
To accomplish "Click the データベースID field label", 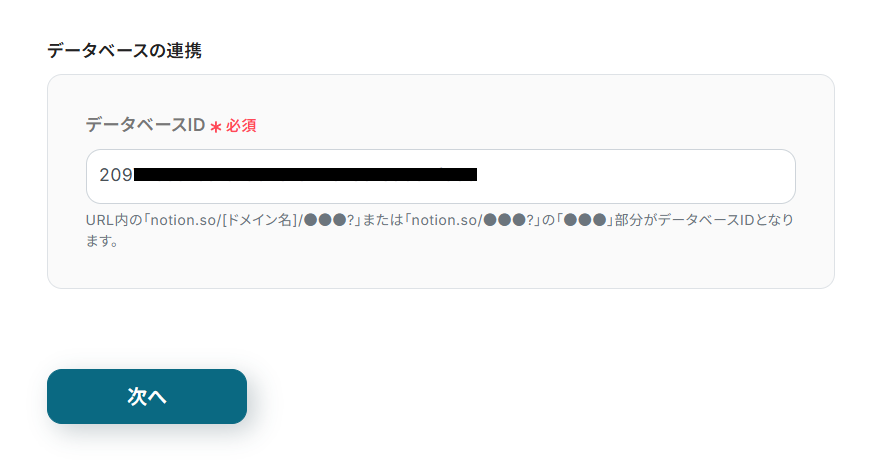I will (x=145, y=125).
